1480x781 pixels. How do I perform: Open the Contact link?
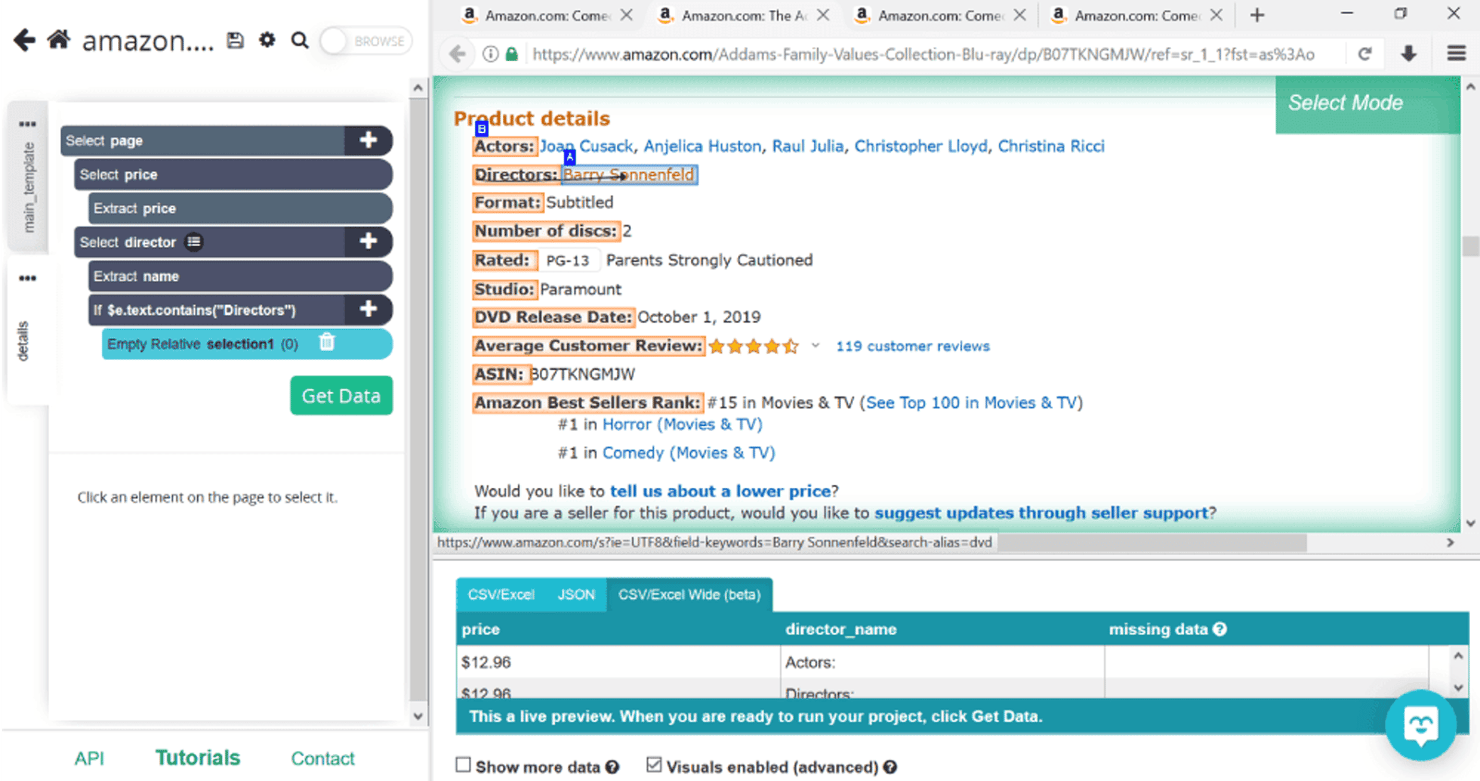coord(322,758)
